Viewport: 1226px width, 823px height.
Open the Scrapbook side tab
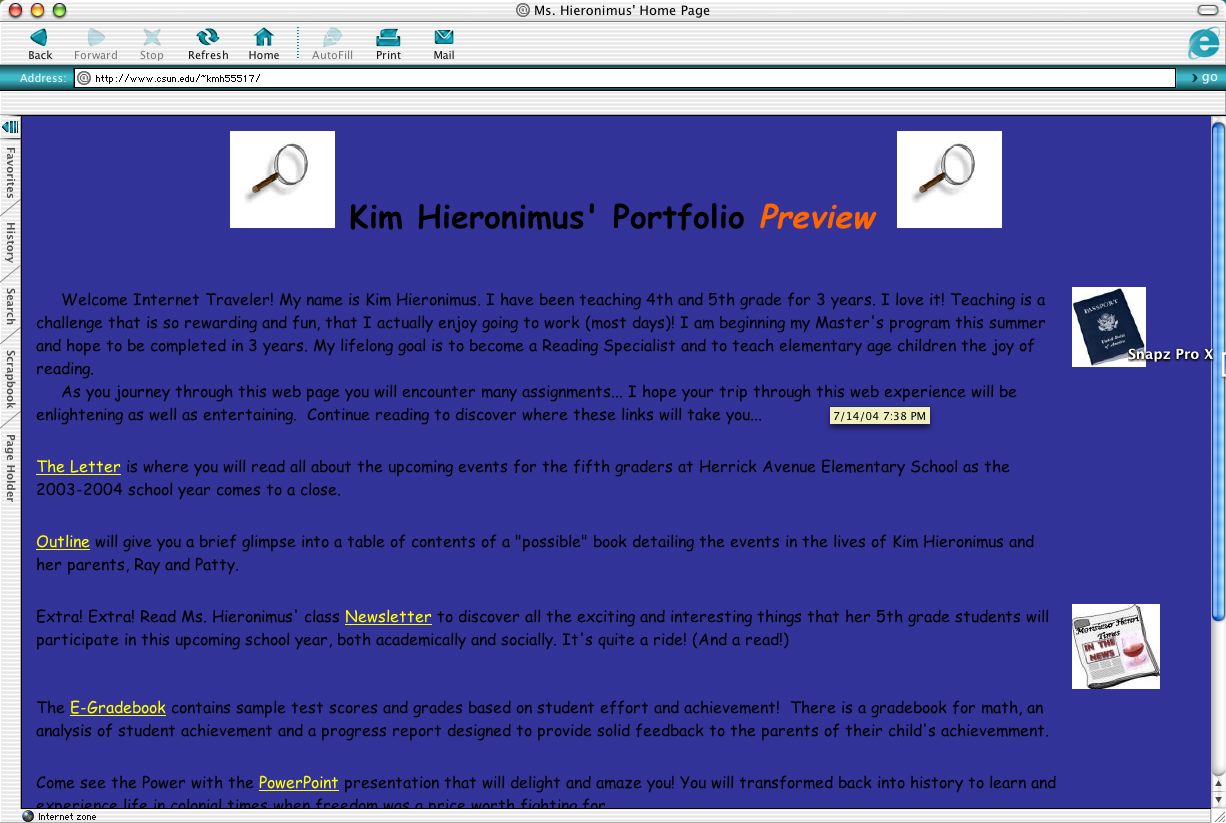tap(10, 379)
